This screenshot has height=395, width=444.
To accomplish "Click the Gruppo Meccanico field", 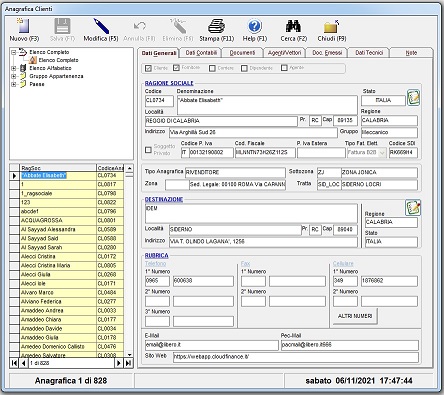I will (389, 132).
